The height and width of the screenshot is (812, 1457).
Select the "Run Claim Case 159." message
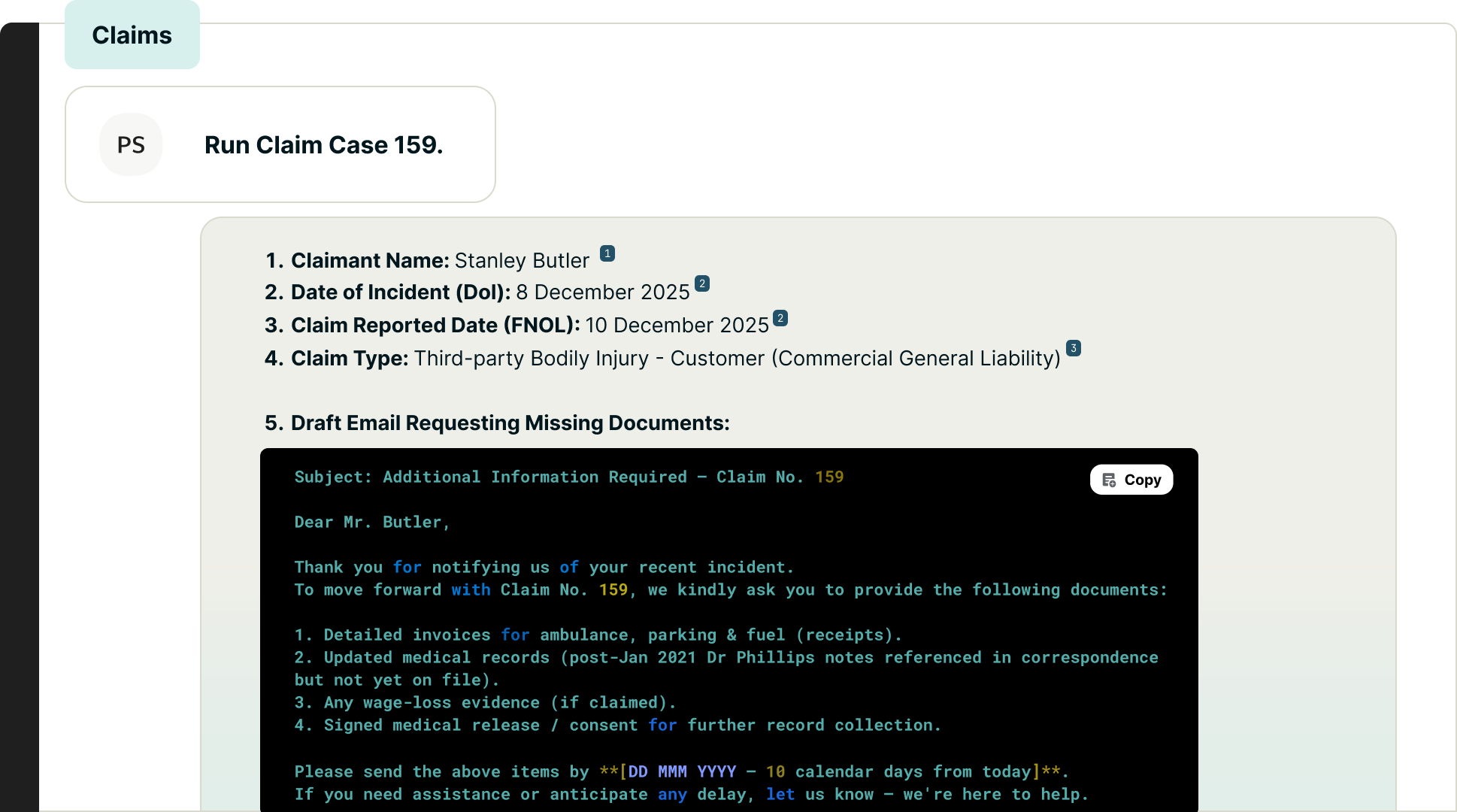(x=323, y=144)
